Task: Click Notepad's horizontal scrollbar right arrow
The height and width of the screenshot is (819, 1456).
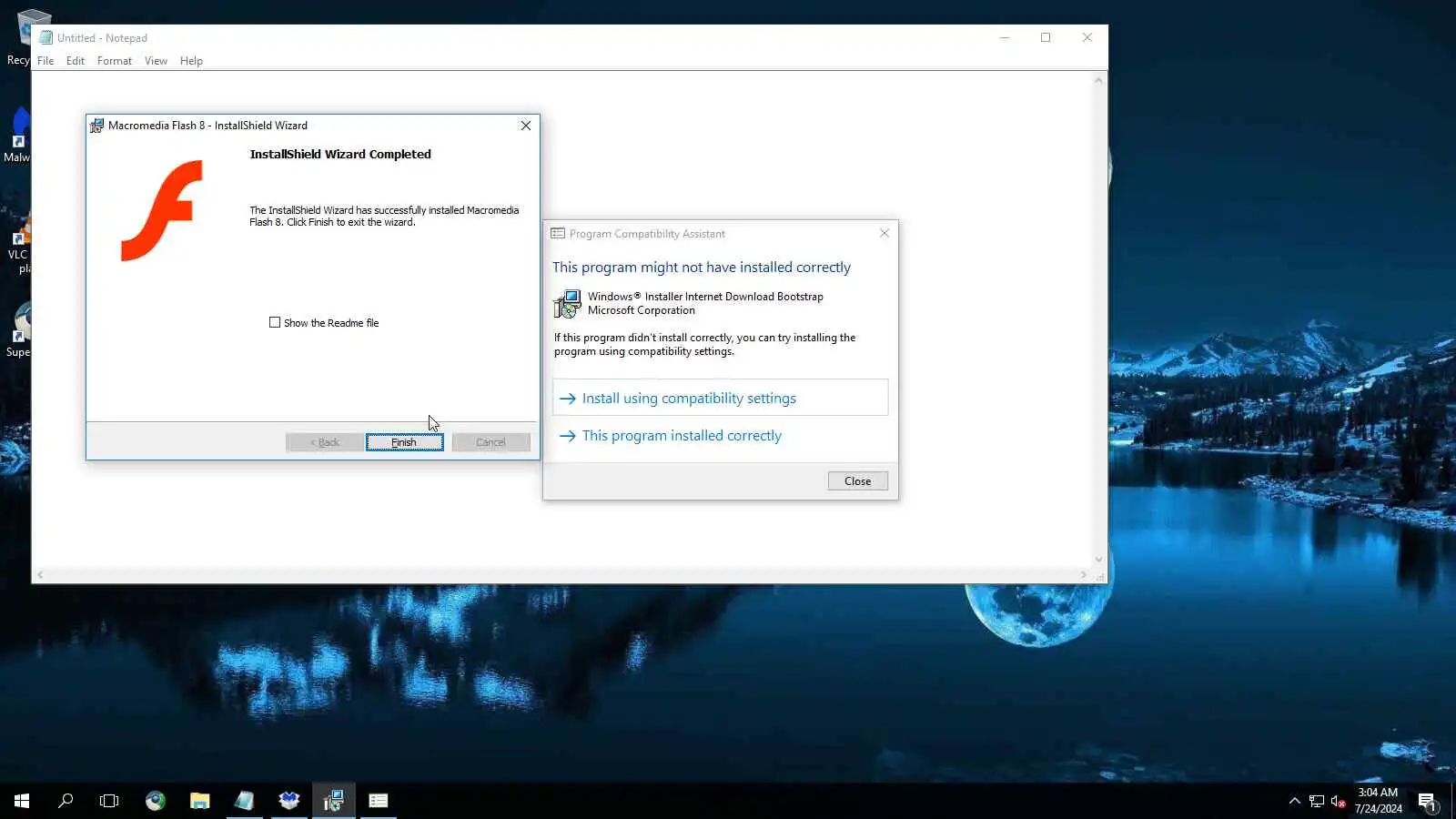Action: tap(1083, 575)
